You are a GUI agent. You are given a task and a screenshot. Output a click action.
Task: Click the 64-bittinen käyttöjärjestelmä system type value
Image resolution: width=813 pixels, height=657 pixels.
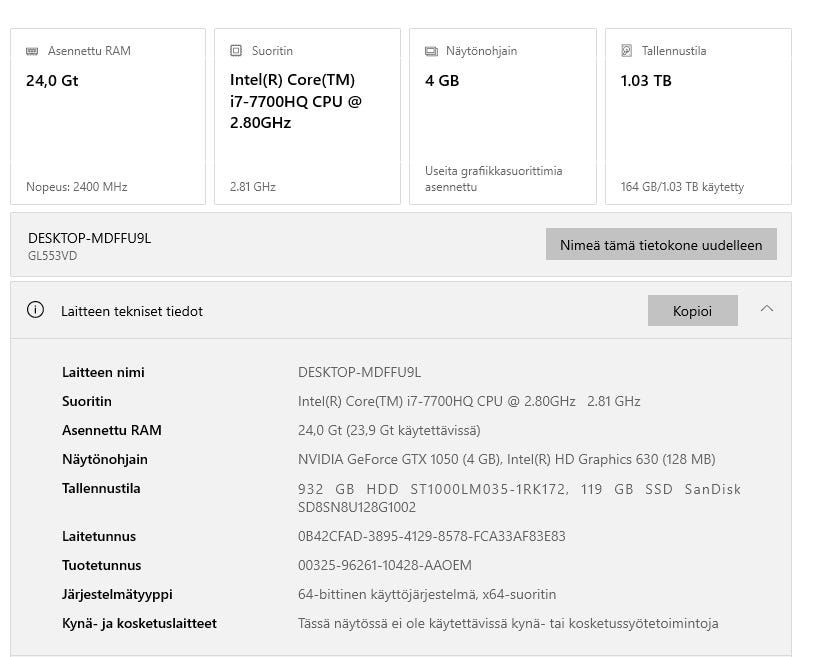pyautogui.click(x=427, y=594)
